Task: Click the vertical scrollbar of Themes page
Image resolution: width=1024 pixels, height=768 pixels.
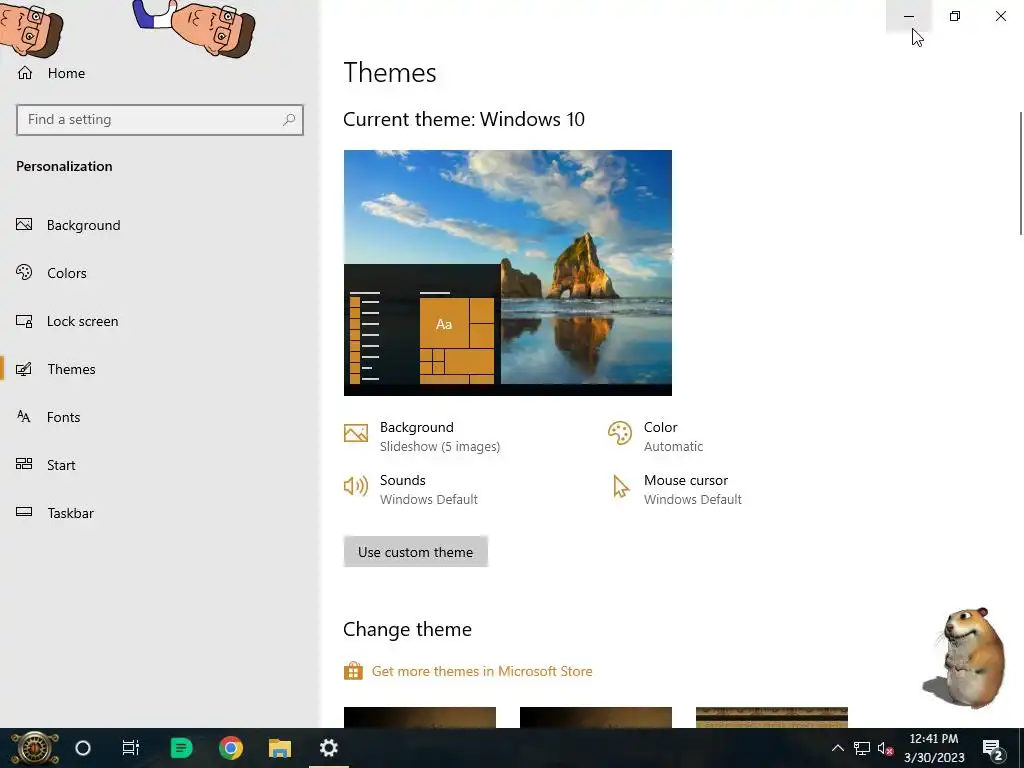Action: coord(1021,173)
